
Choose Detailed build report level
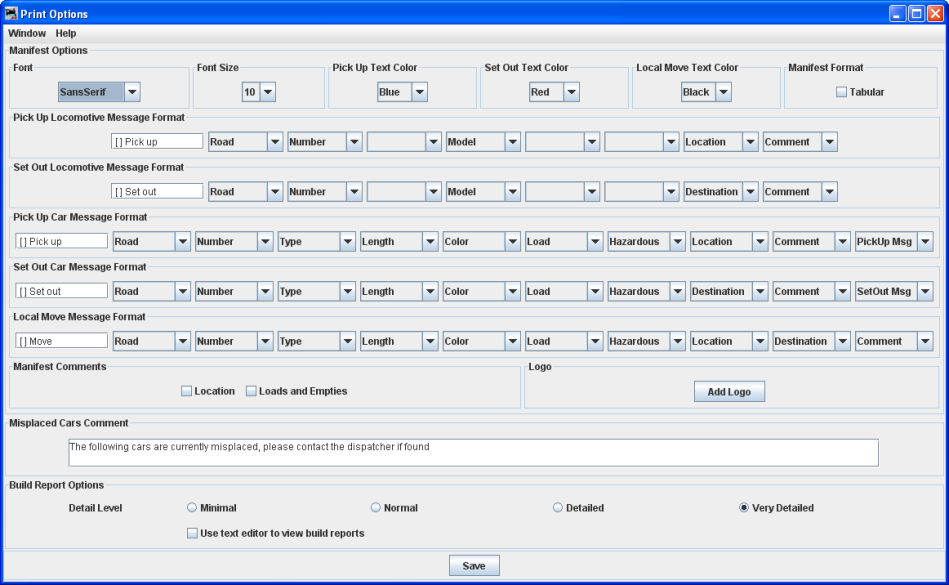(558, 508)
